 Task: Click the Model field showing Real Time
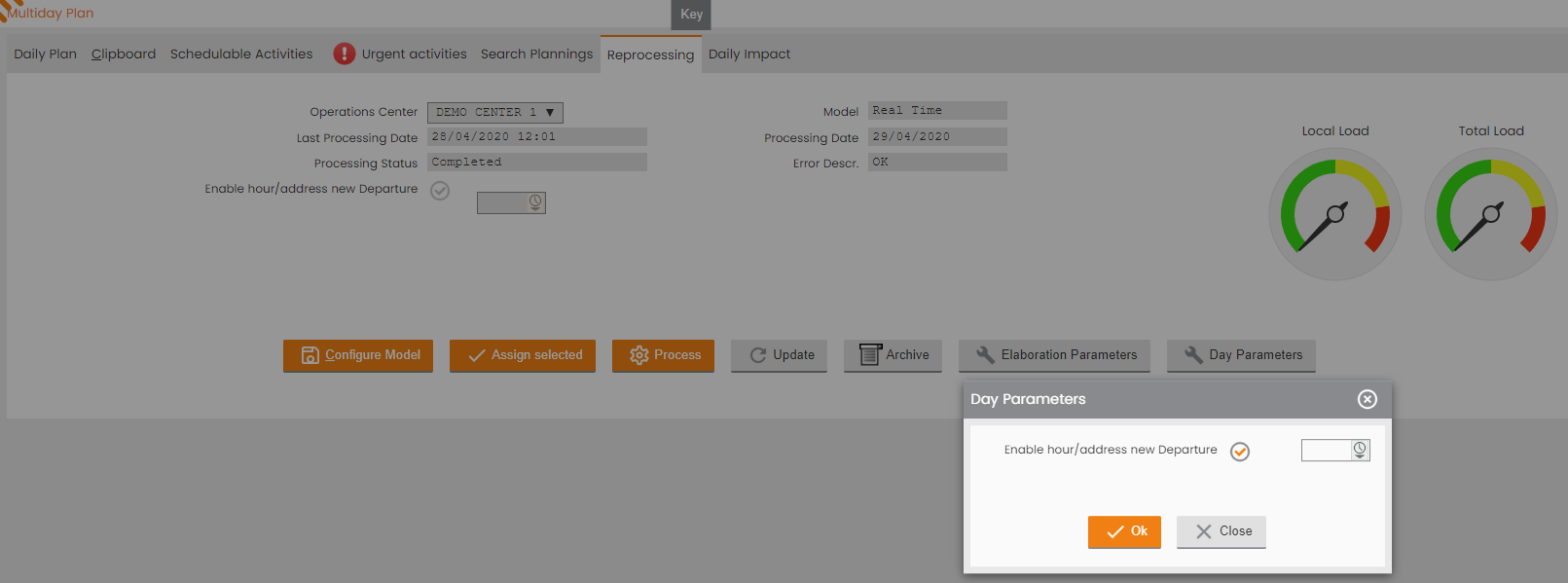click(937, 111)
